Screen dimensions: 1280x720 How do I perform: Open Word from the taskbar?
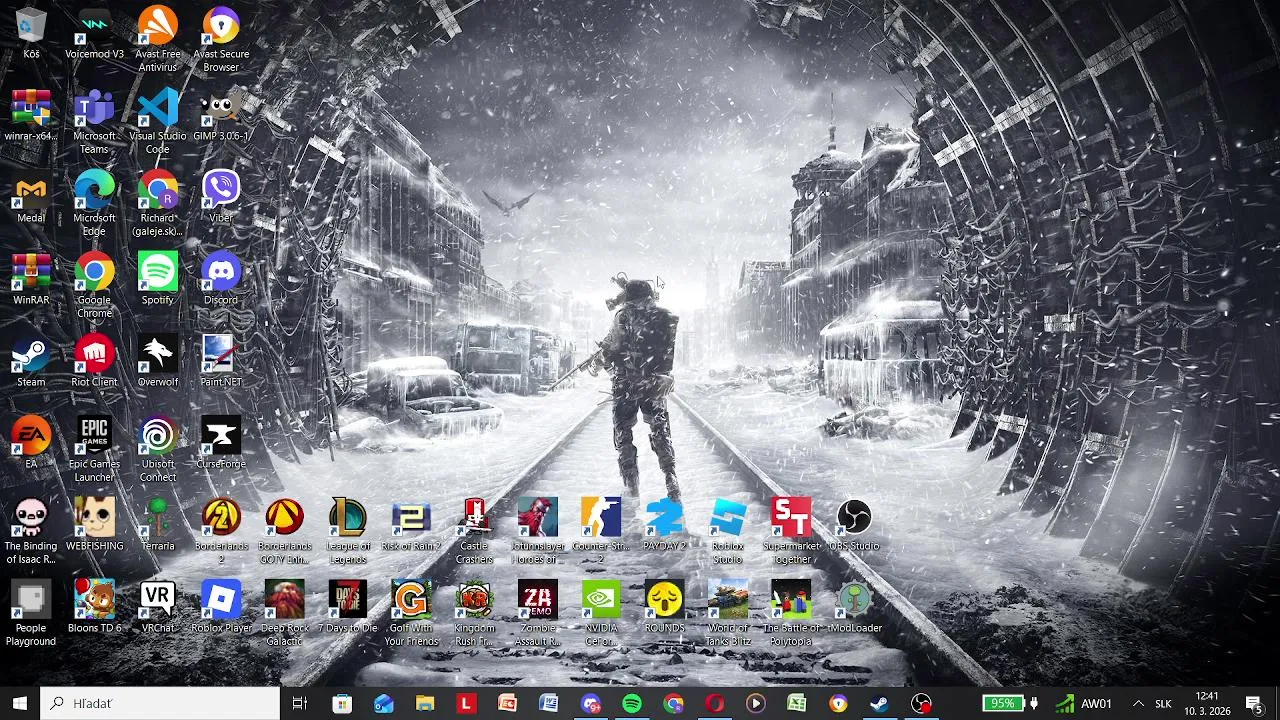tap(549, 703)
